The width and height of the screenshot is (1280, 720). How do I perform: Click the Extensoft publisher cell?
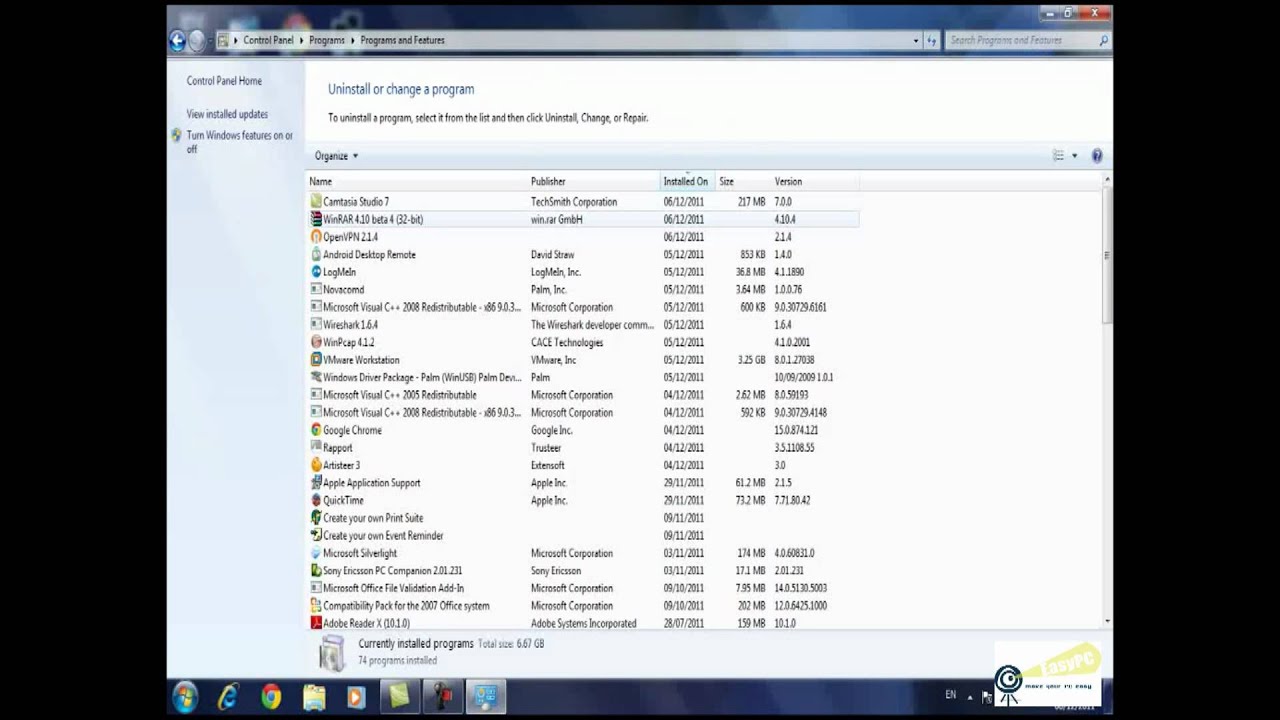pos(548,465)
